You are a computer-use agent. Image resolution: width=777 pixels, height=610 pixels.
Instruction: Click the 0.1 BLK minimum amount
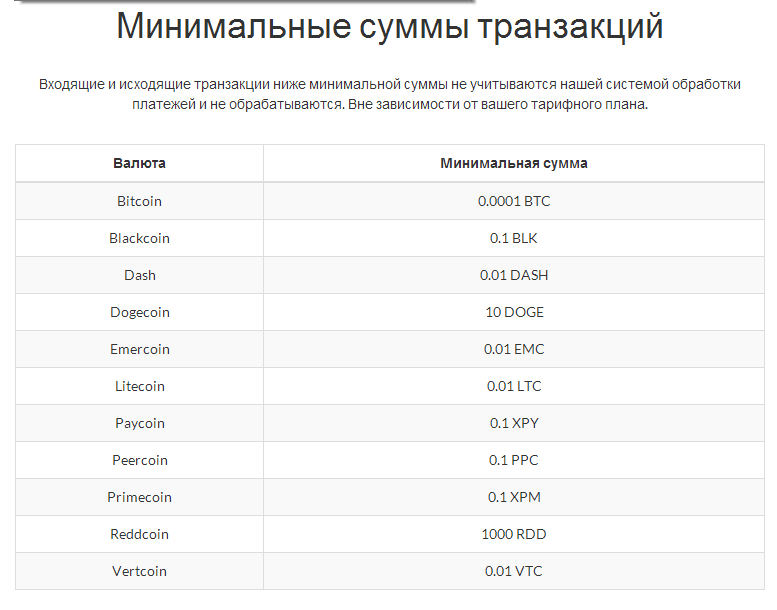click(x=514, y=238)
